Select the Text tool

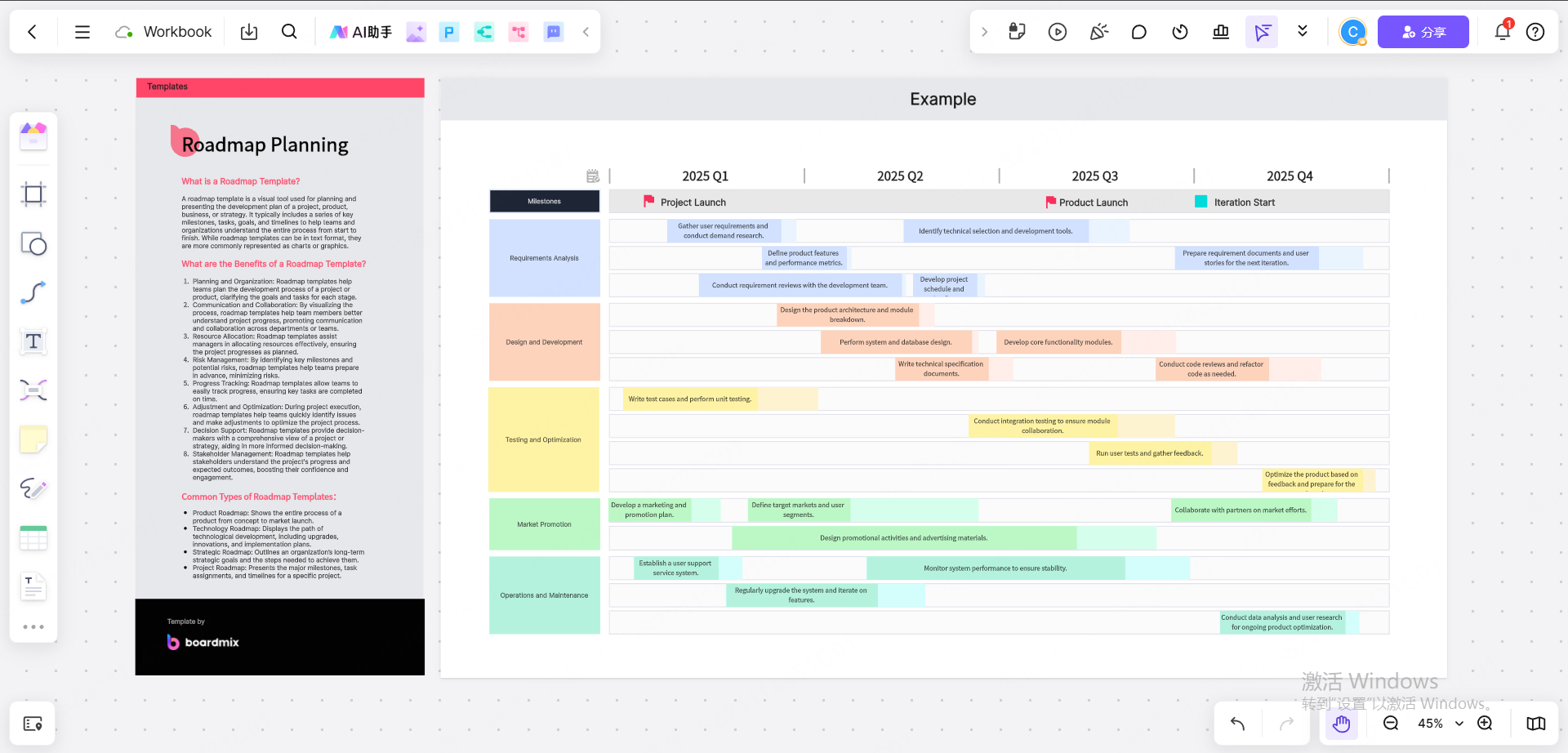coord(33,341)
